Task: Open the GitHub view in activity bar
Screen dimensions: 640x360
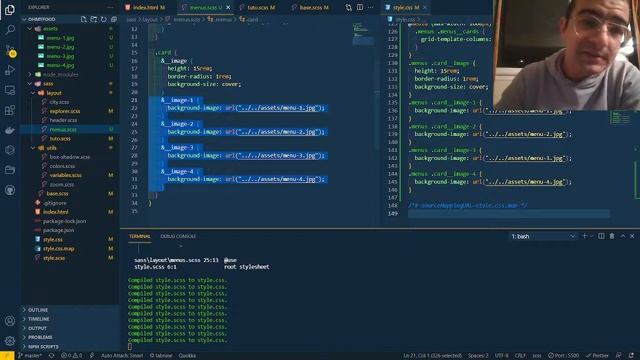Action: 10,190
